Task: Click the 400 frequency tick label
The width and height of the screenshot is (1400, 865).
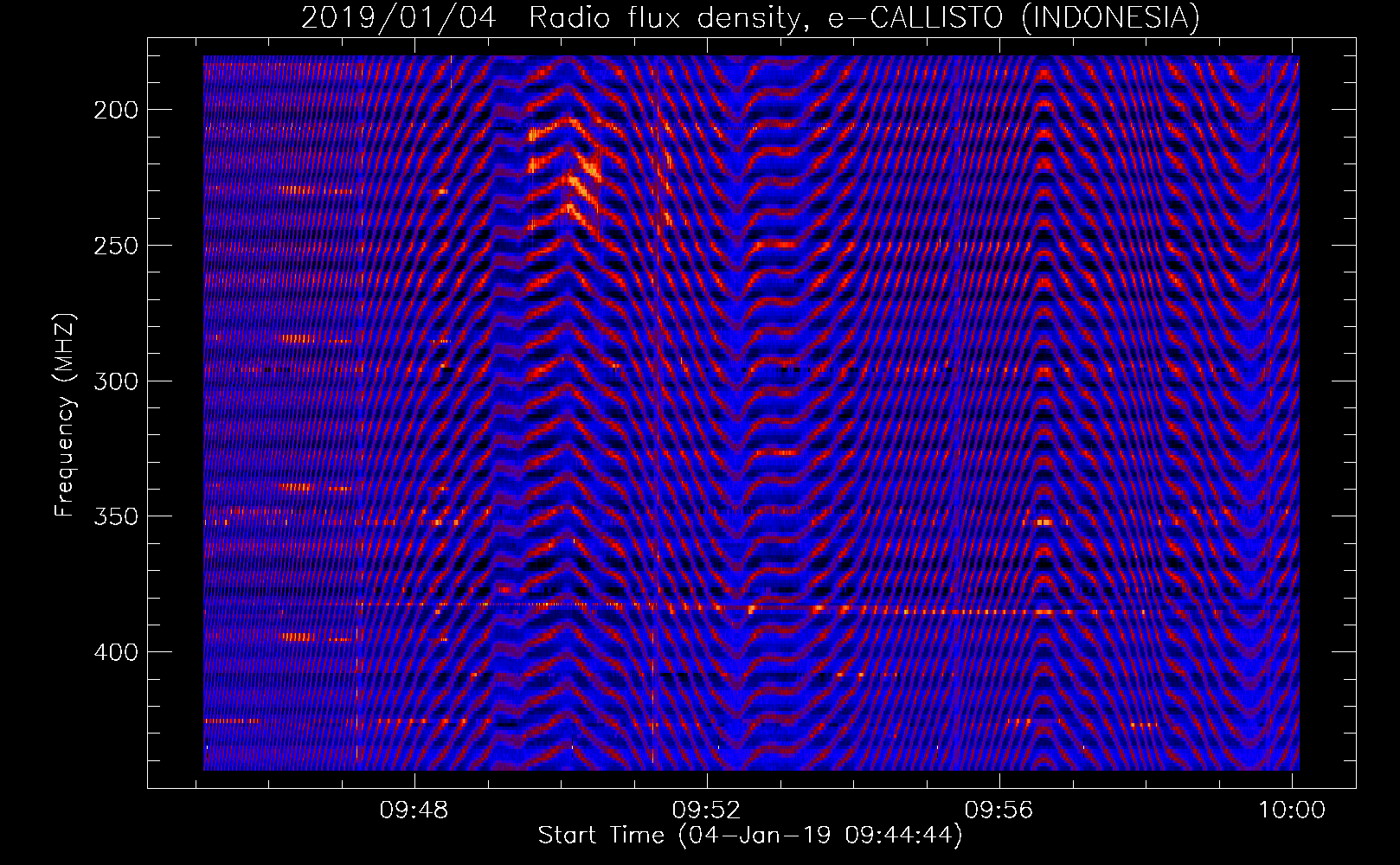Action: click(115, 652)
